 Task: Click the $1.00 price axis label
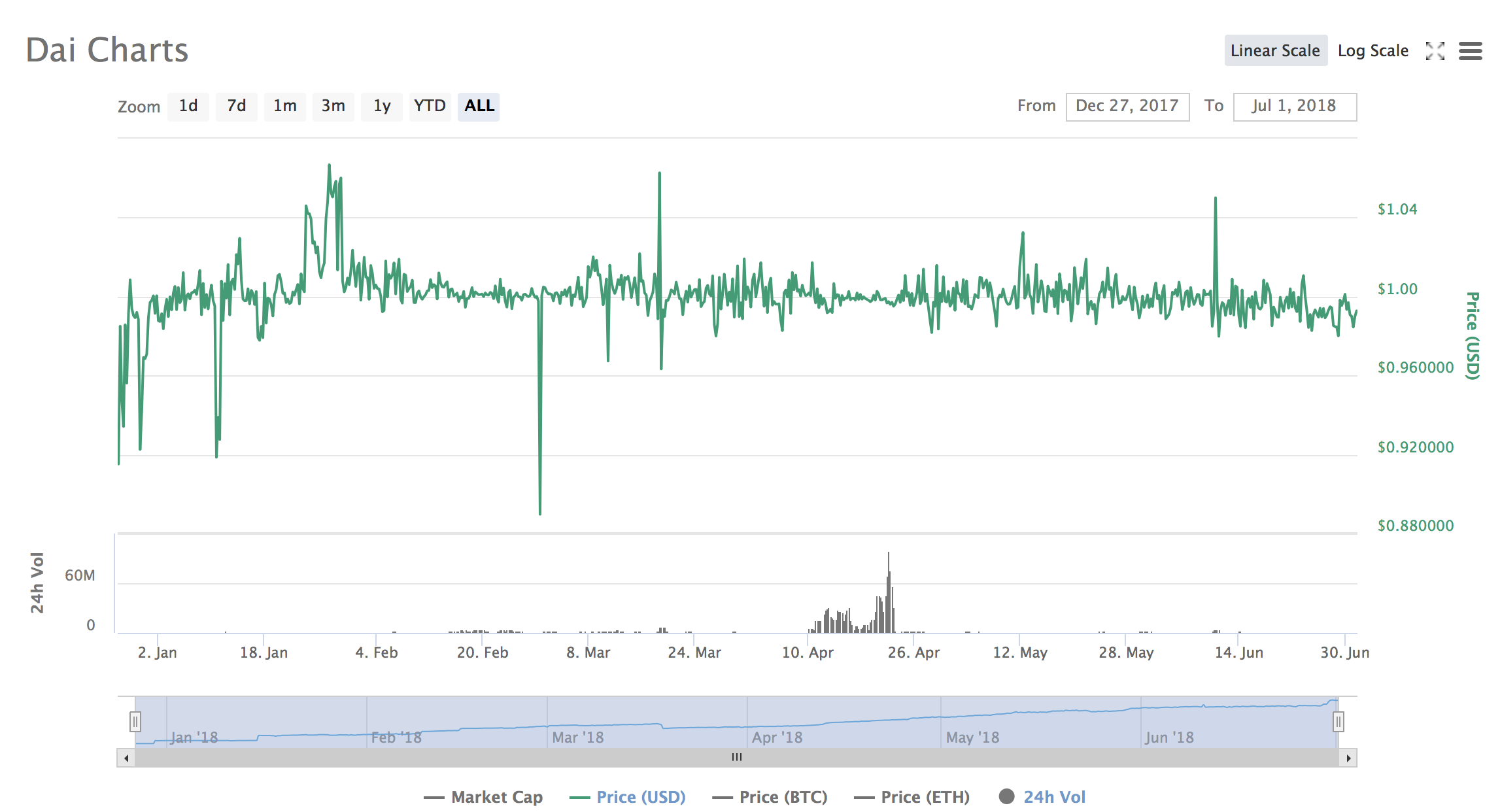[1397, 289]
